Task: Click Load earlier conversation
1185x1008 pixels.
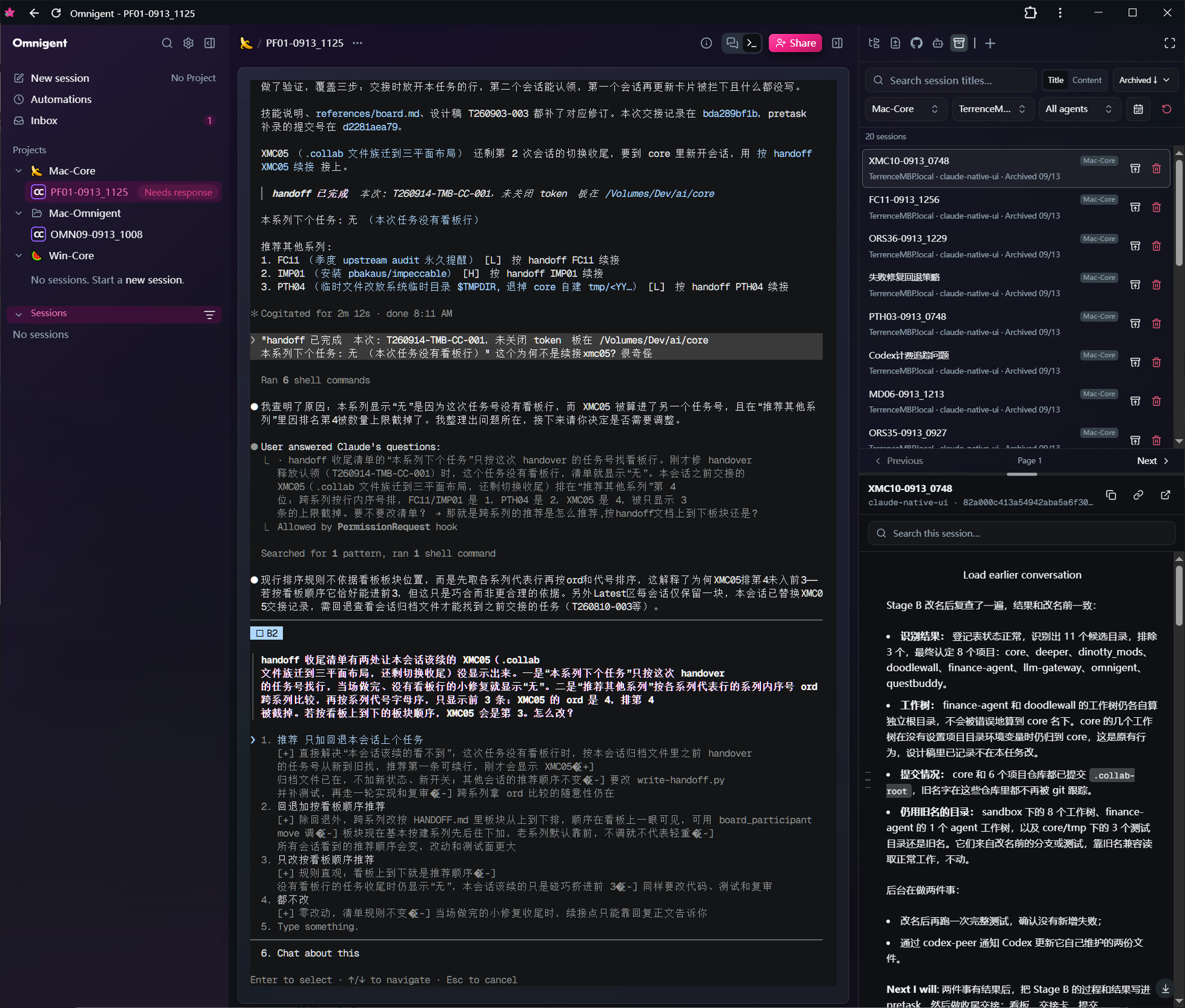Action: 1021,575
